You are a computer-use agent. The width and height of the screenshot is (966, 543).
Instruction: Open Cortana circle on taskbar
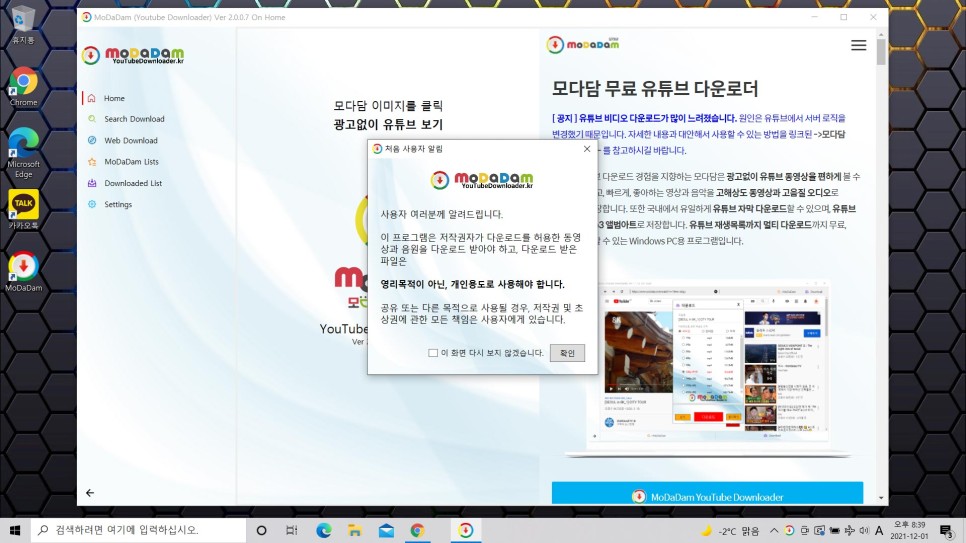click(261, 530)
